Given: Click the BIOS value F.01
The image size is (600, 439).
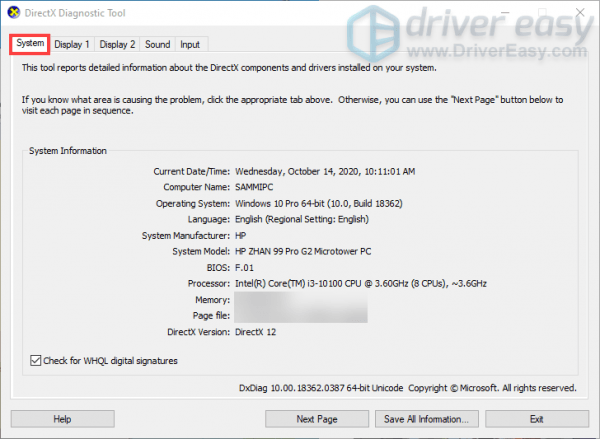Looking at the screenshot, I should [245, 268].
